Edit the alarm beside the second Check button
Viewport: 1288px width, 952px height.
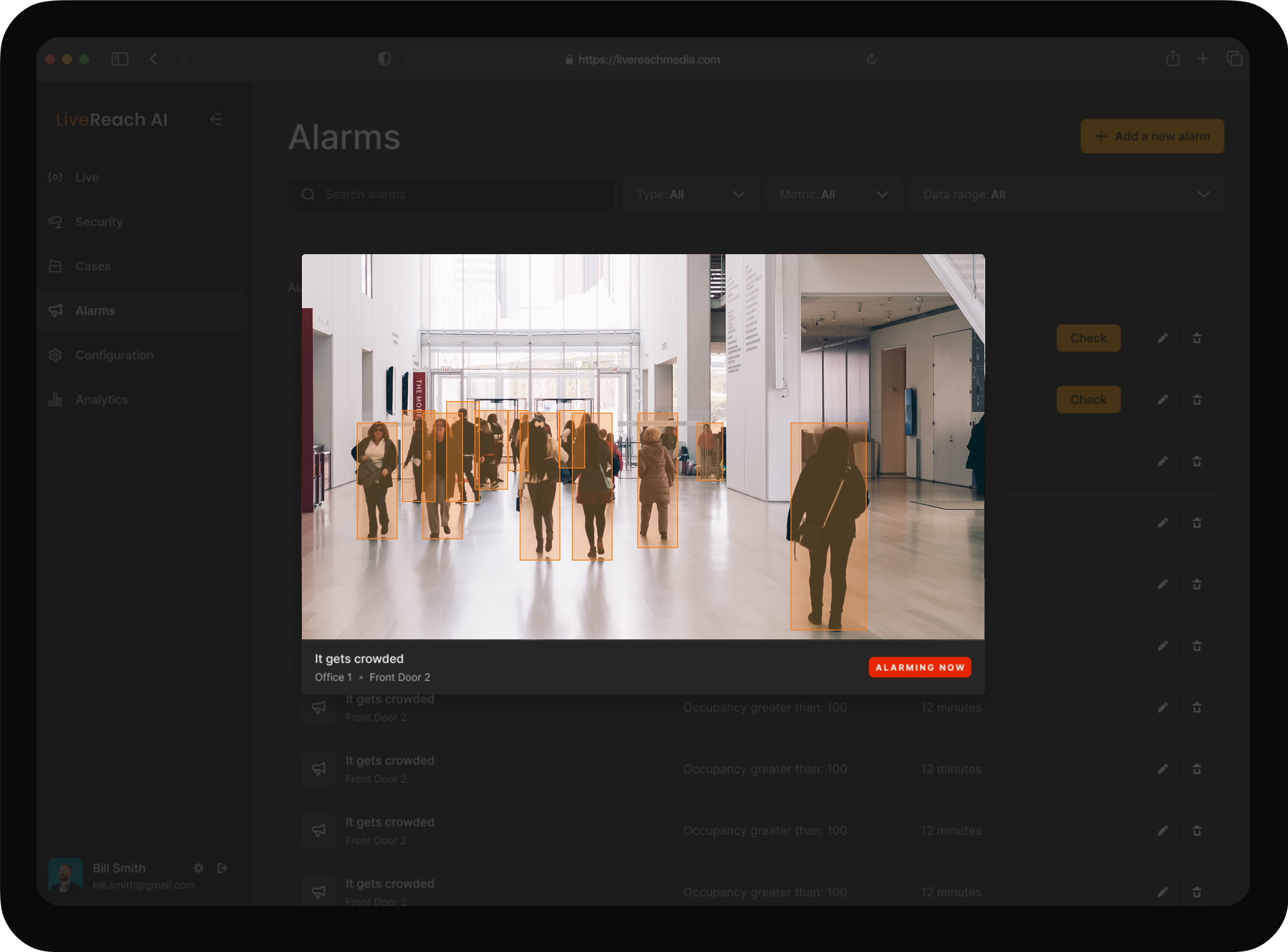coord(1162,400)
